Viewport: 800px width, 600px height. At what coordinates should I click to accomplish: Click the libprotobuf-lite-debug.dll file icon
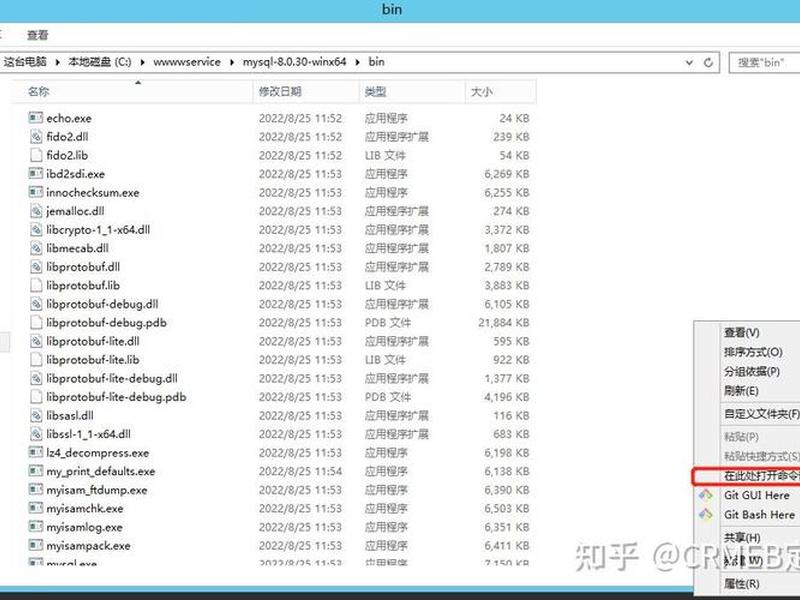click(x=36, y=378)
